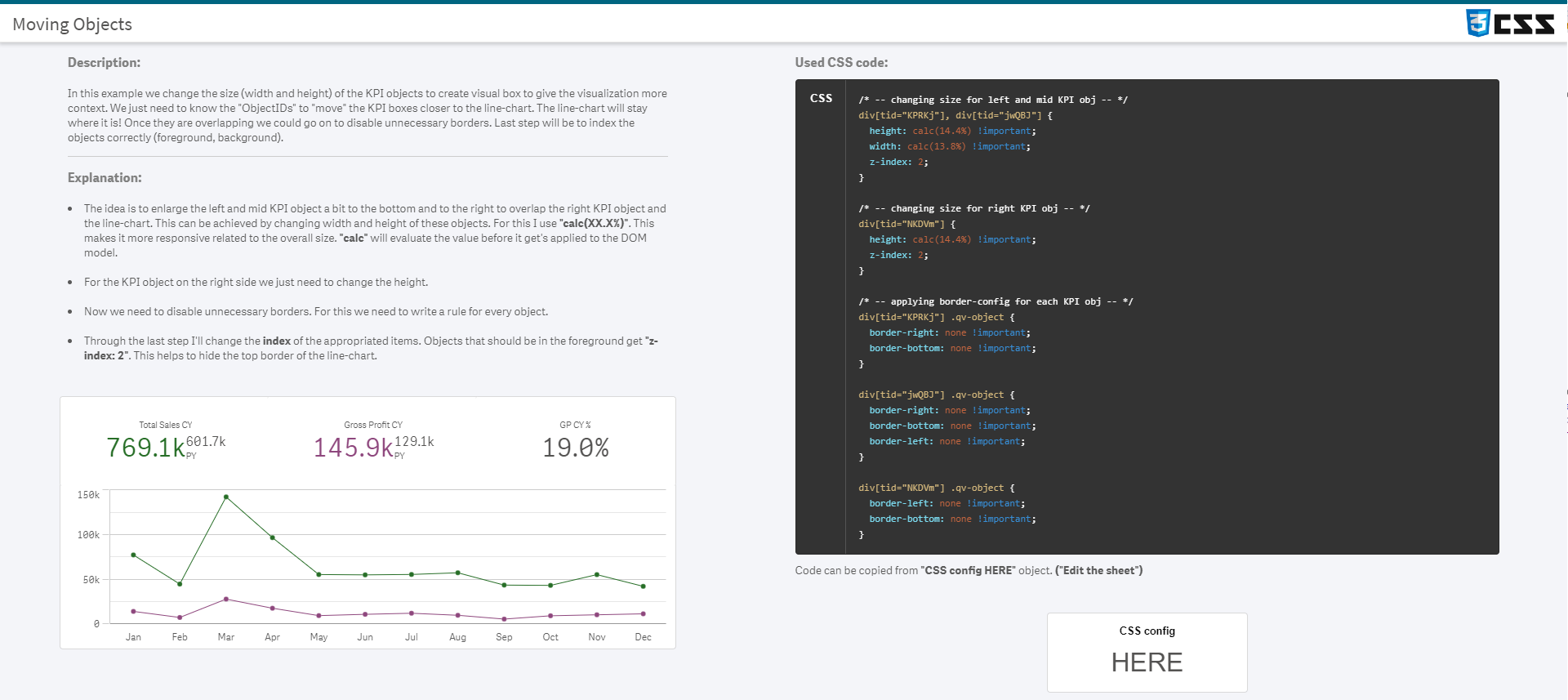Select the Dec label on the x-axis
The height and width of the screenshot is (700, 1568).
[644, 637]
